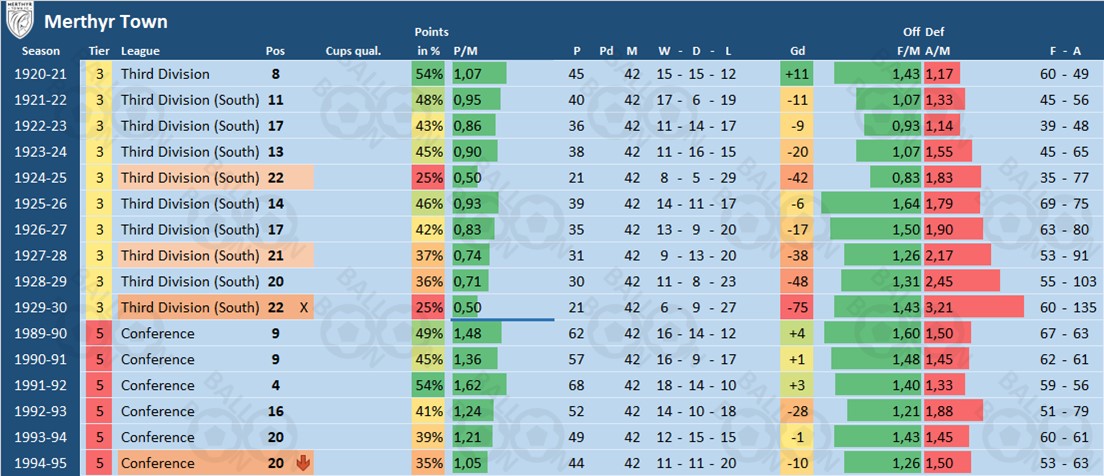Image resolution: width=1104 pixels, height=476 pixels.
Task: Select the 60 - 135 goals cell
Action: [x=1061, y=307]
